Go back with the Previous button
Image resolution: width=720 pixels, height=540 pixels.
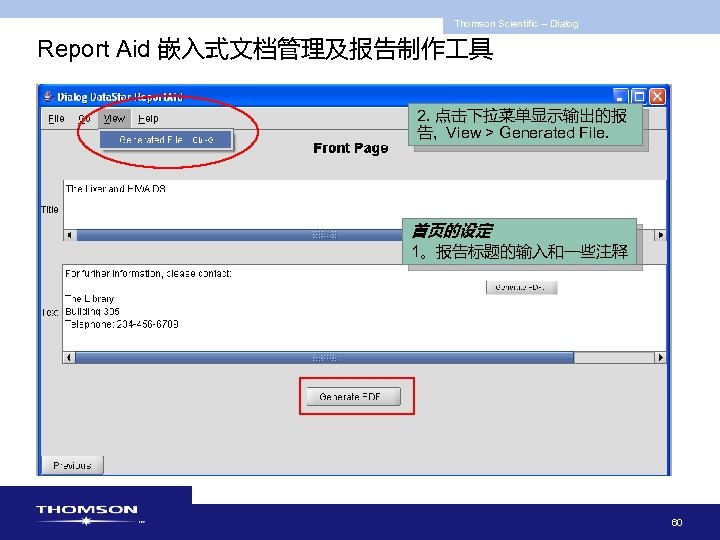pos(72,465)
